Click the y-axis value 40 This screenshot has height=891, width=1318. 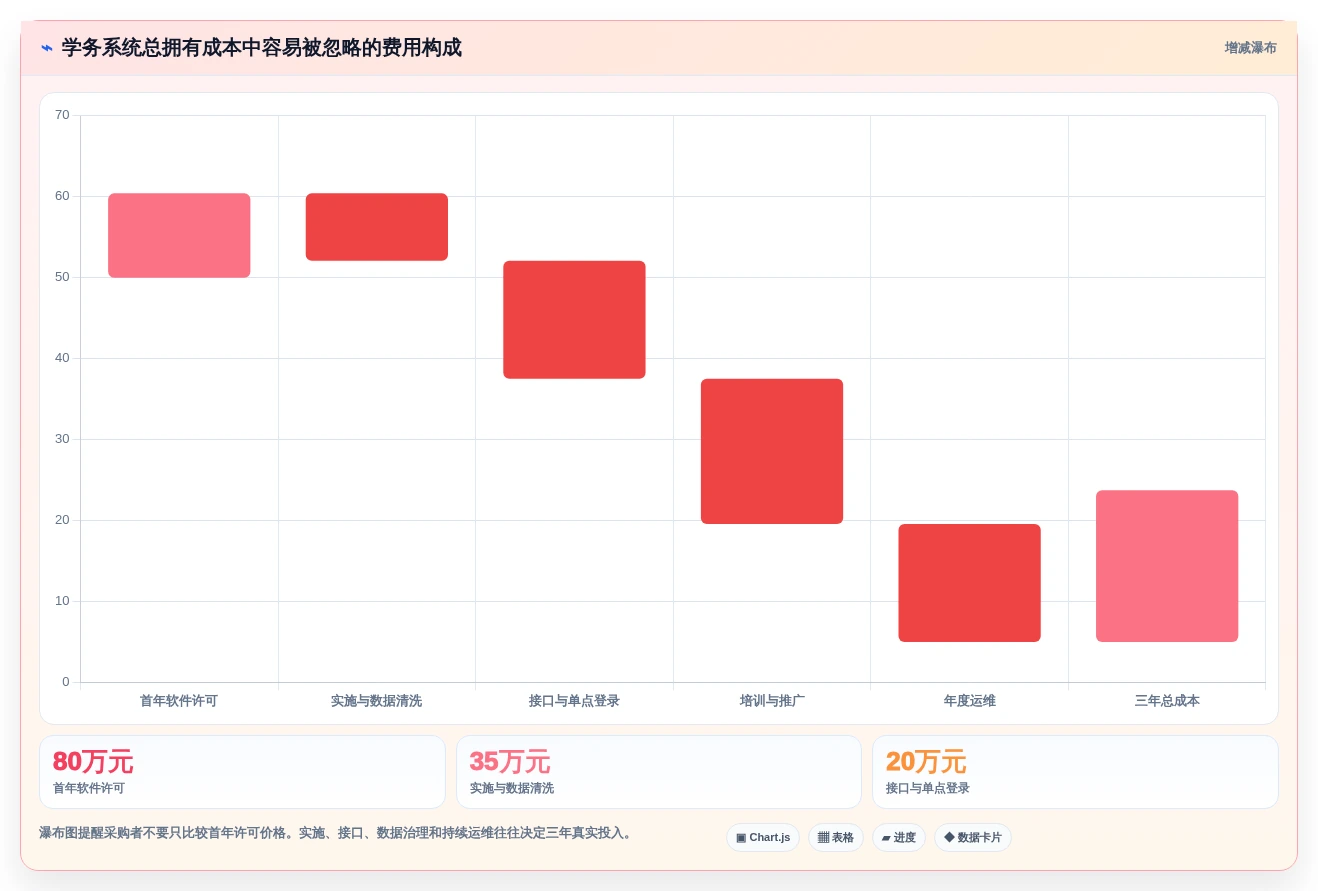click(62, 358)
